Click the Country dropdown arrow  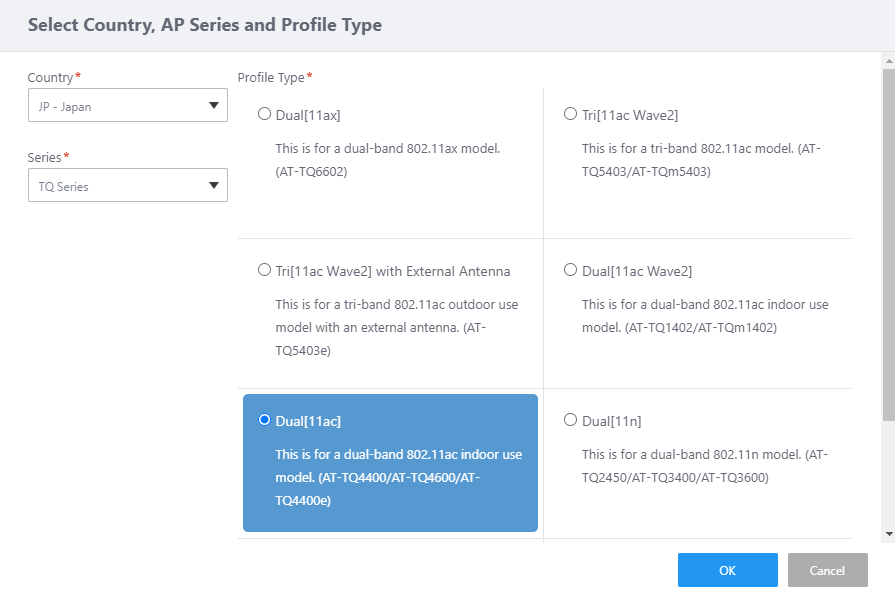click(213, 106)
